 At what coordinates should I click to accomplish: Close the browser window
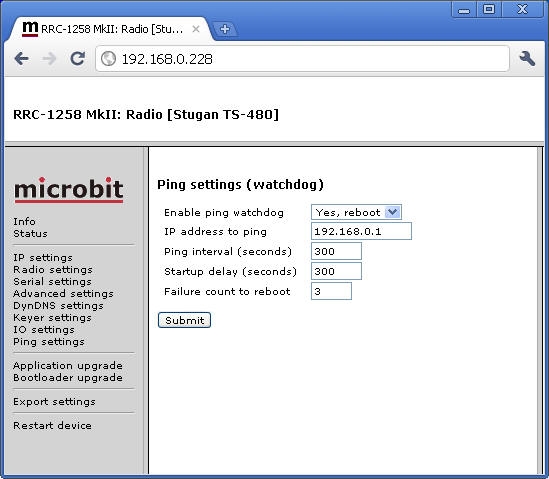click(x=522, y=10)
